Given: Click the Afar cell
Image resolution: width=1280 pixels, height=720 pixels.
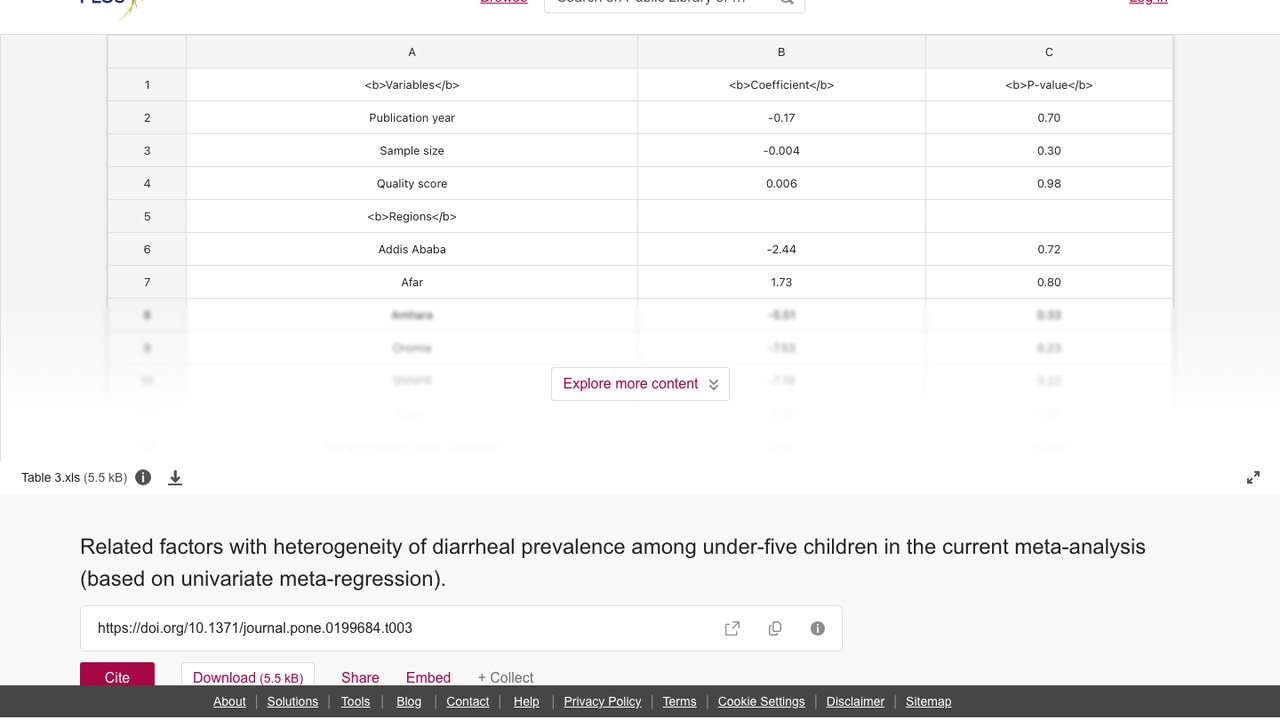Looking at the screenshot, I should pos(412,283).
